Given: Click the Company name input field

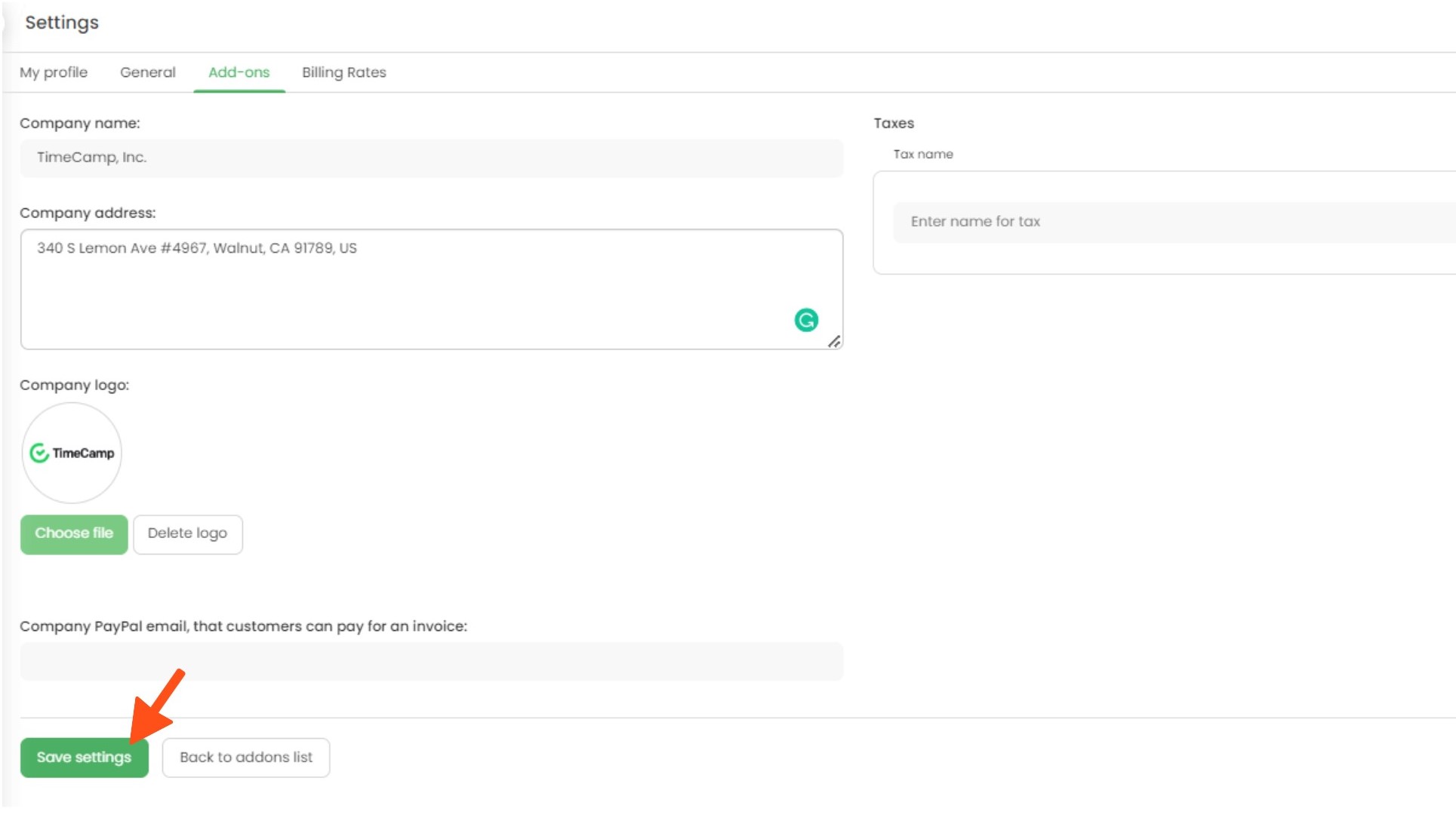Looking at the screenshot, I should pos(431,158).
